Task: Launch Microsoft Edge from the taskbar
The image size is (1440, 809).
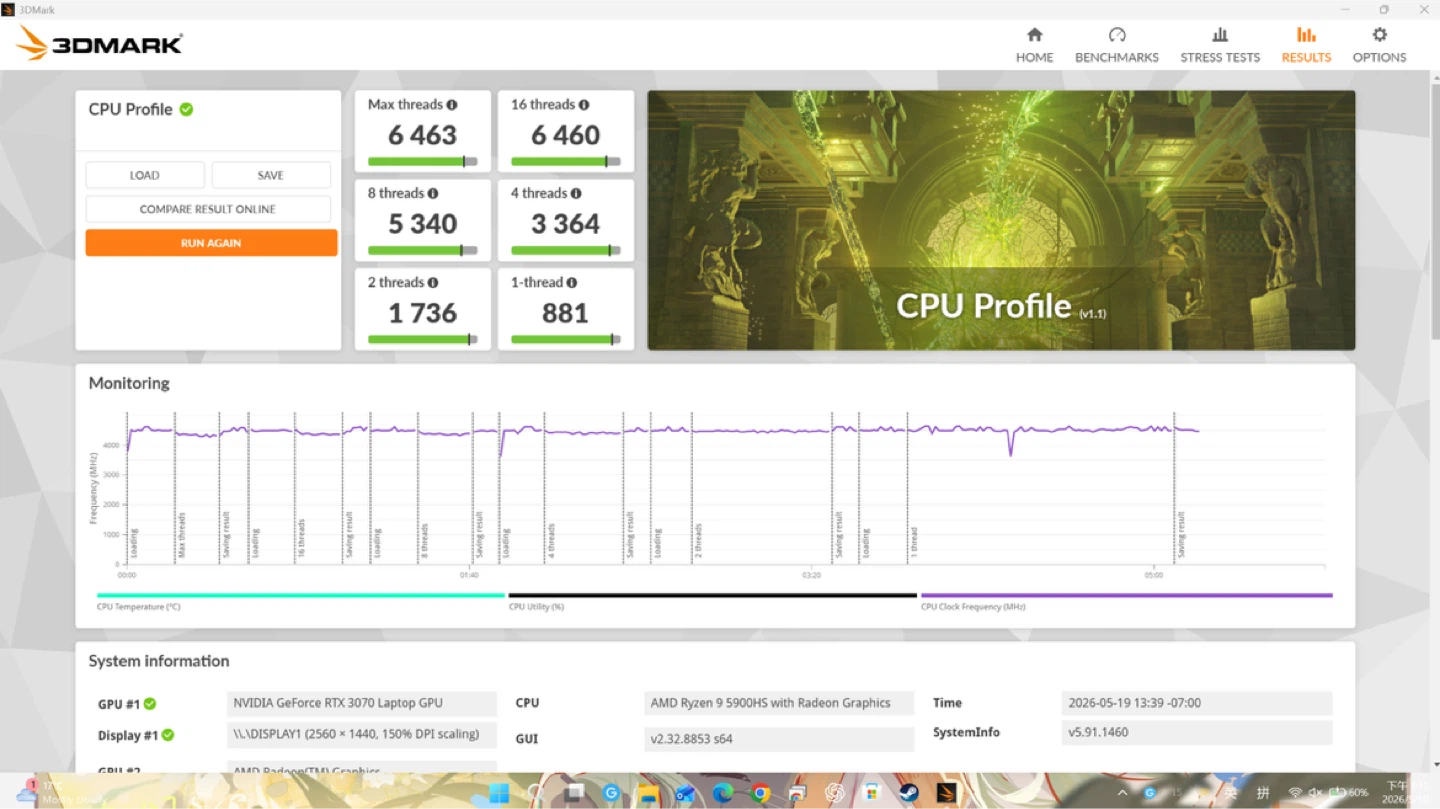Action: [723, 794]
